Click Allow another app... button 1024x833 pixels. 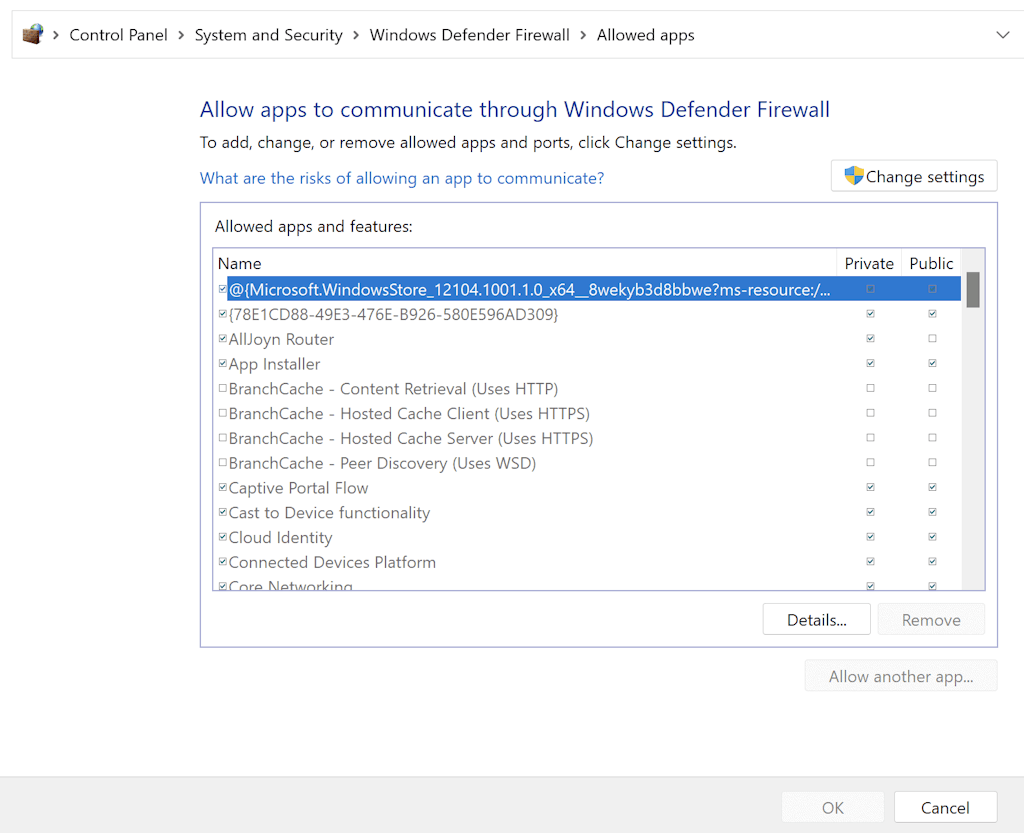901,676
